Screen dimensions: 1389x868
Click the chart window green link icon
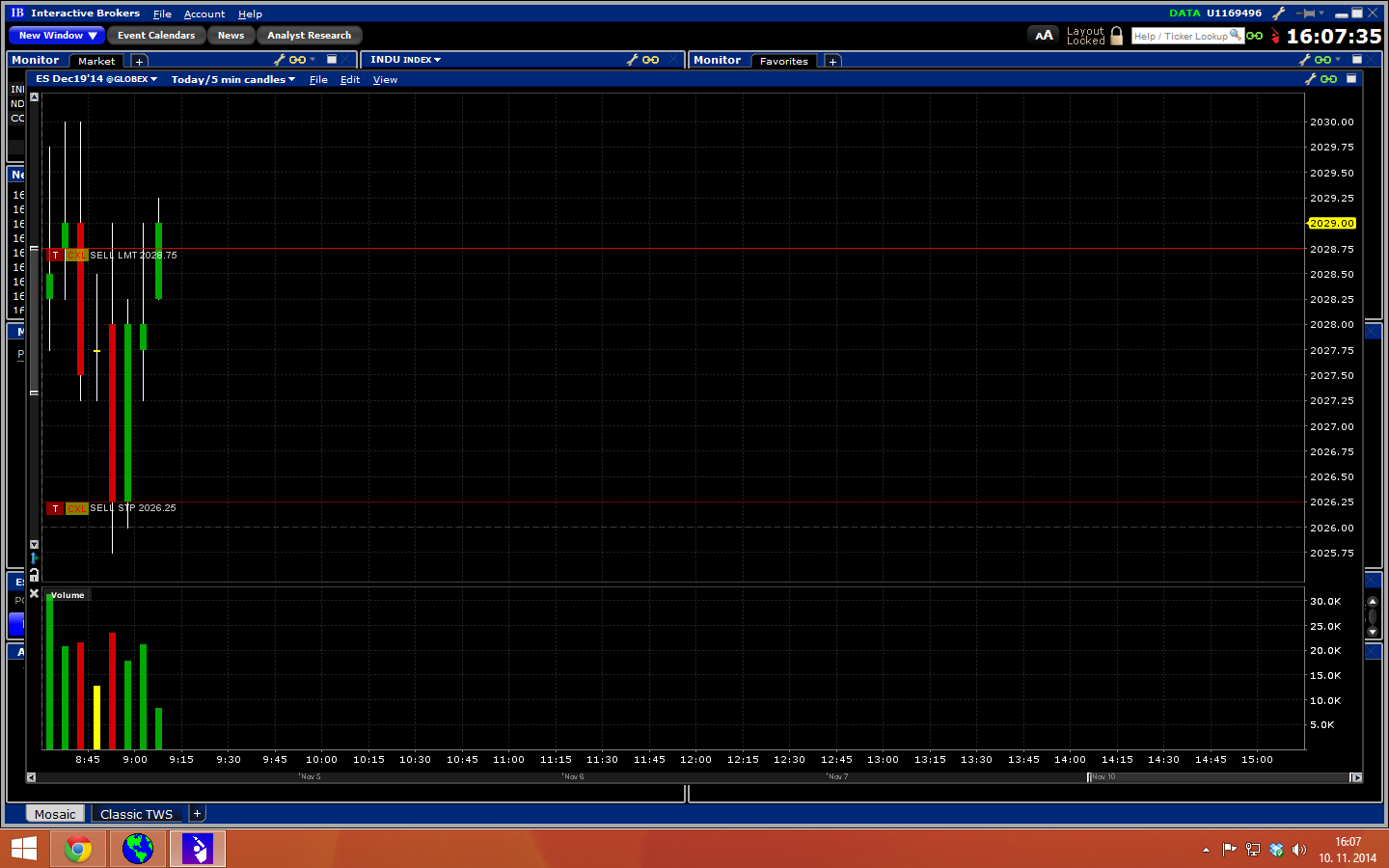click(1328, 79)
